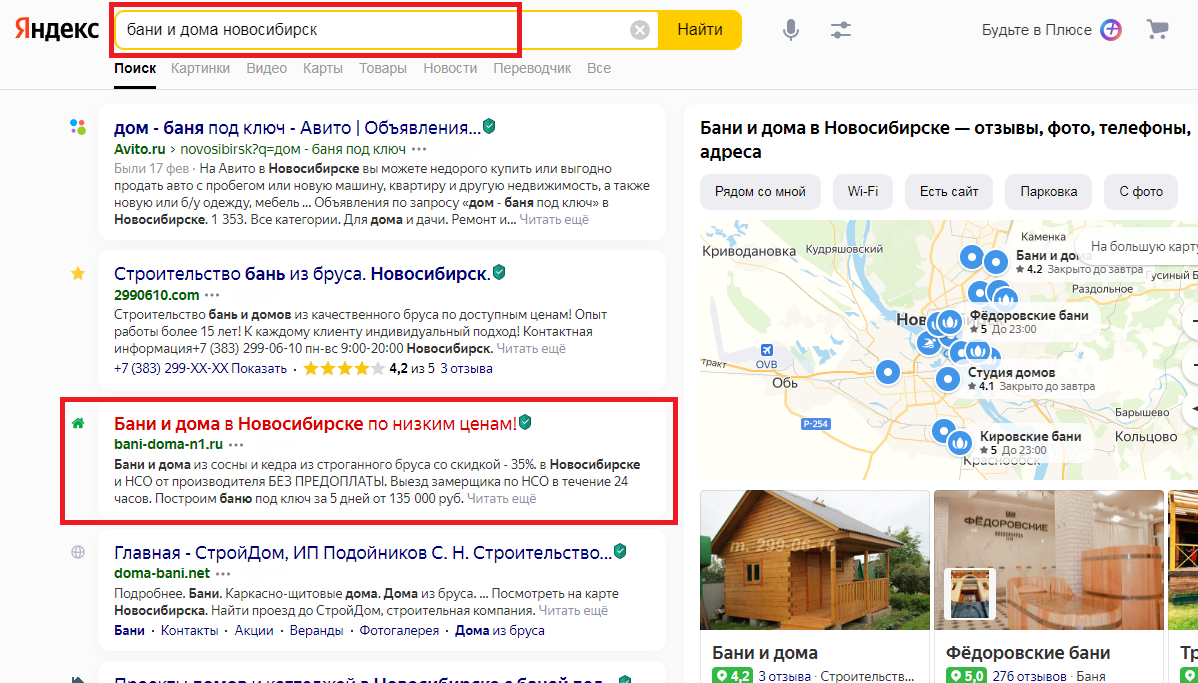
Task: Clear the search query with the X icon
Action: 639,30
